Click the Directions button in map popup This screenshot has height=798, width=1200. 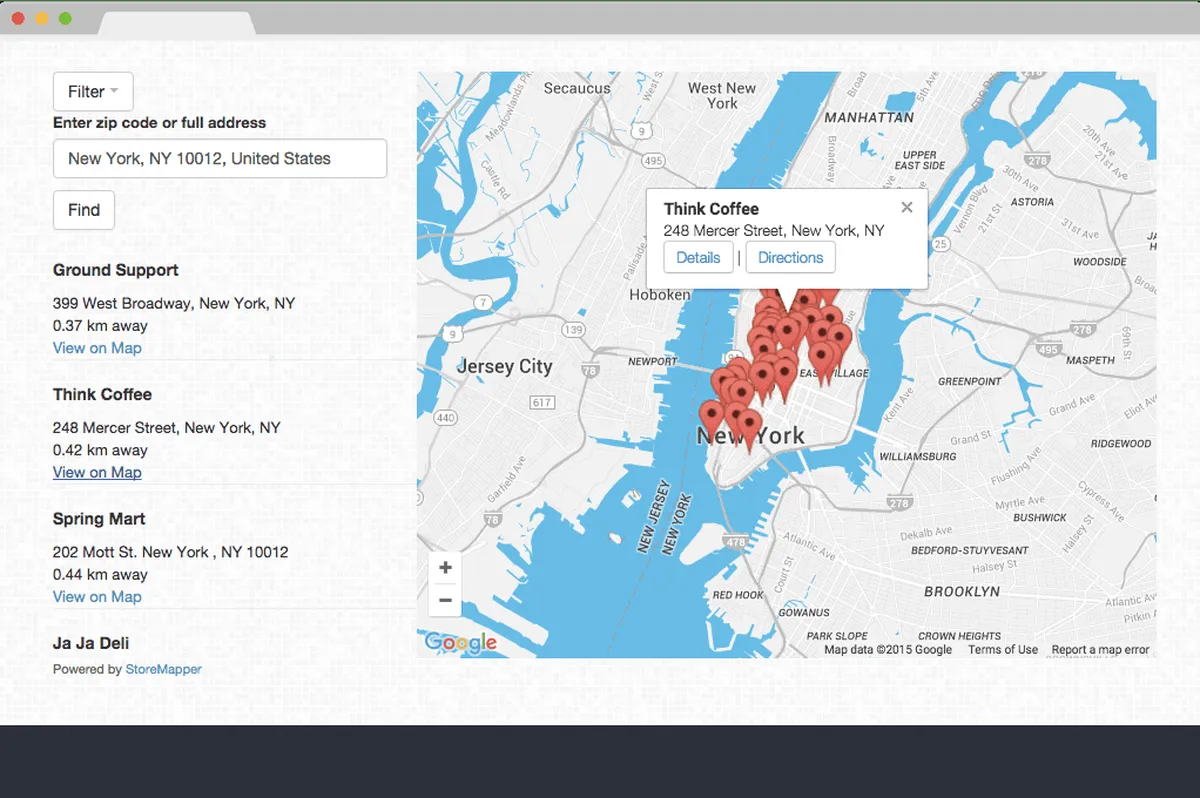tap(790, 257)
